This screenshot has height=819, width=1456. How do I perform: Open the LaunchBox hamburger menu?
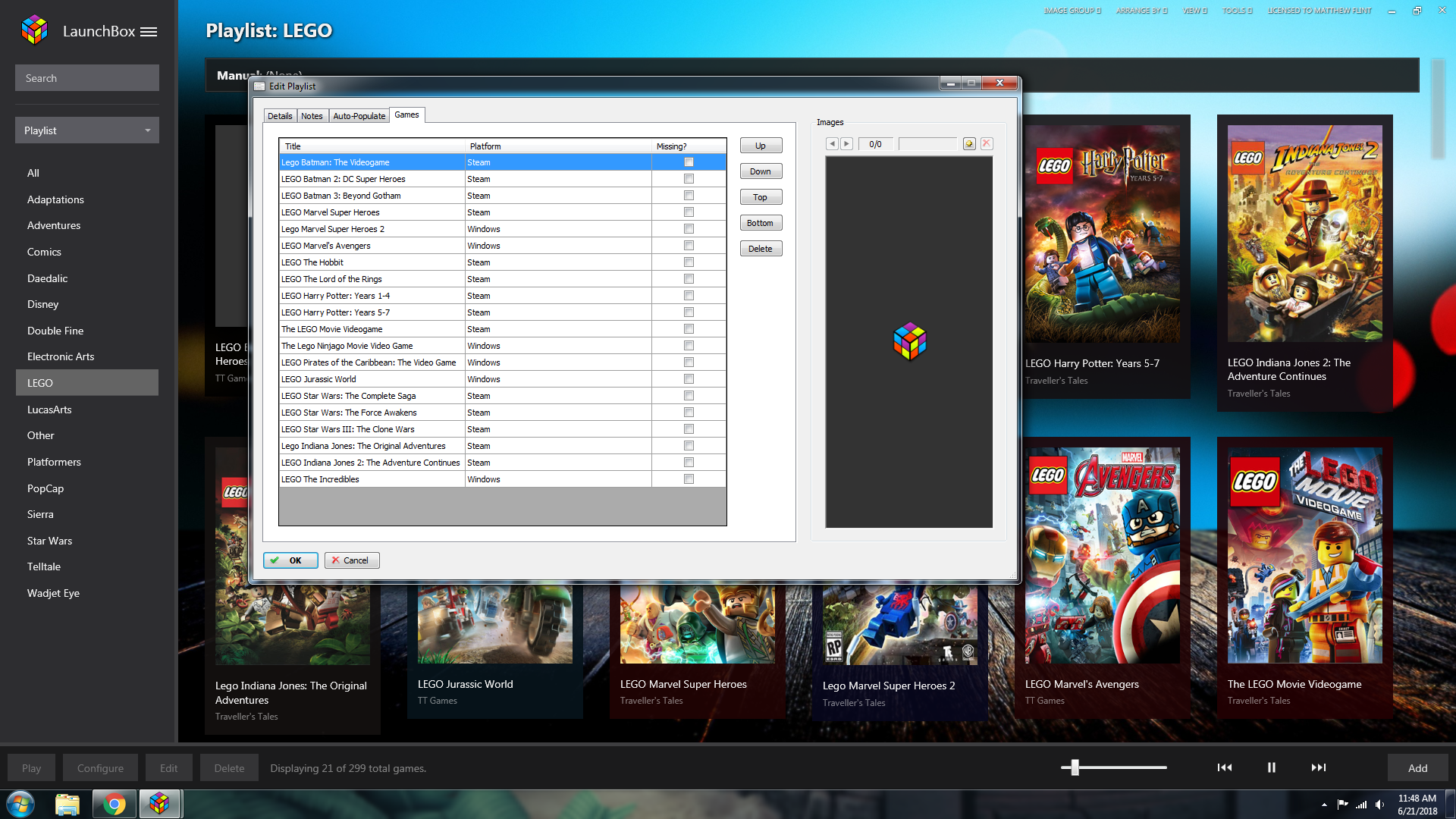click(x=149, y=32)
